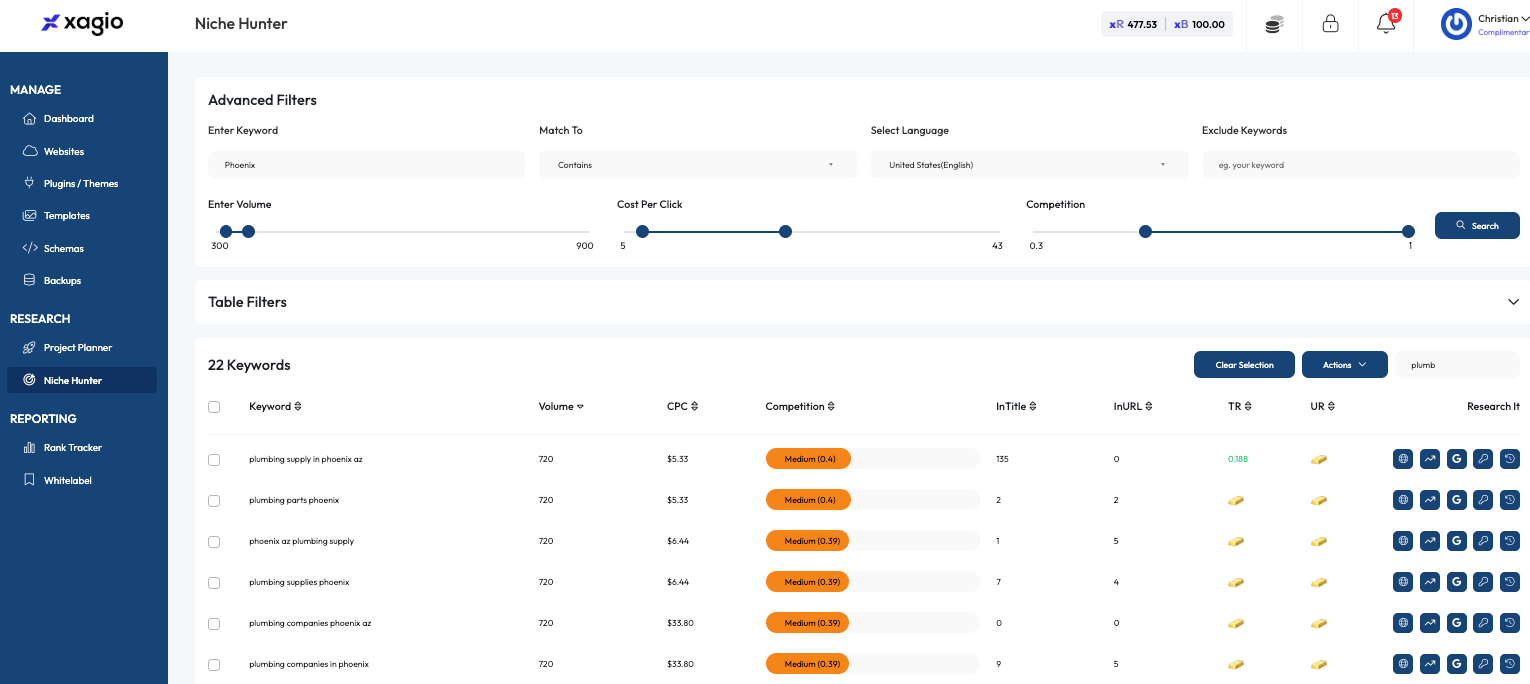Focus the Exclude Keywords input field
This screenshot has height=684, width=1530.
1360,165
